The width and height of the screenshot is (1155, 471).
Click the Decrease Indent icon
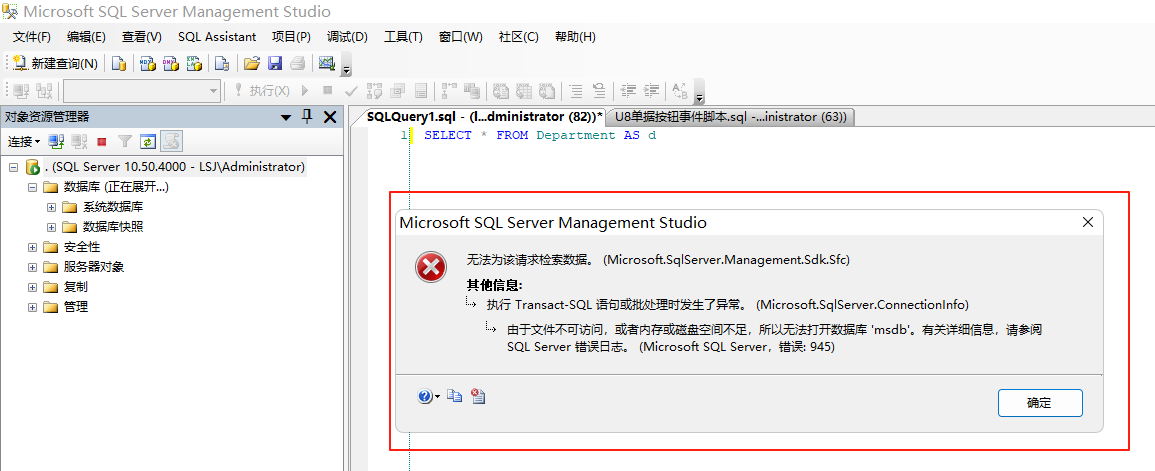[x=628, y=91]
